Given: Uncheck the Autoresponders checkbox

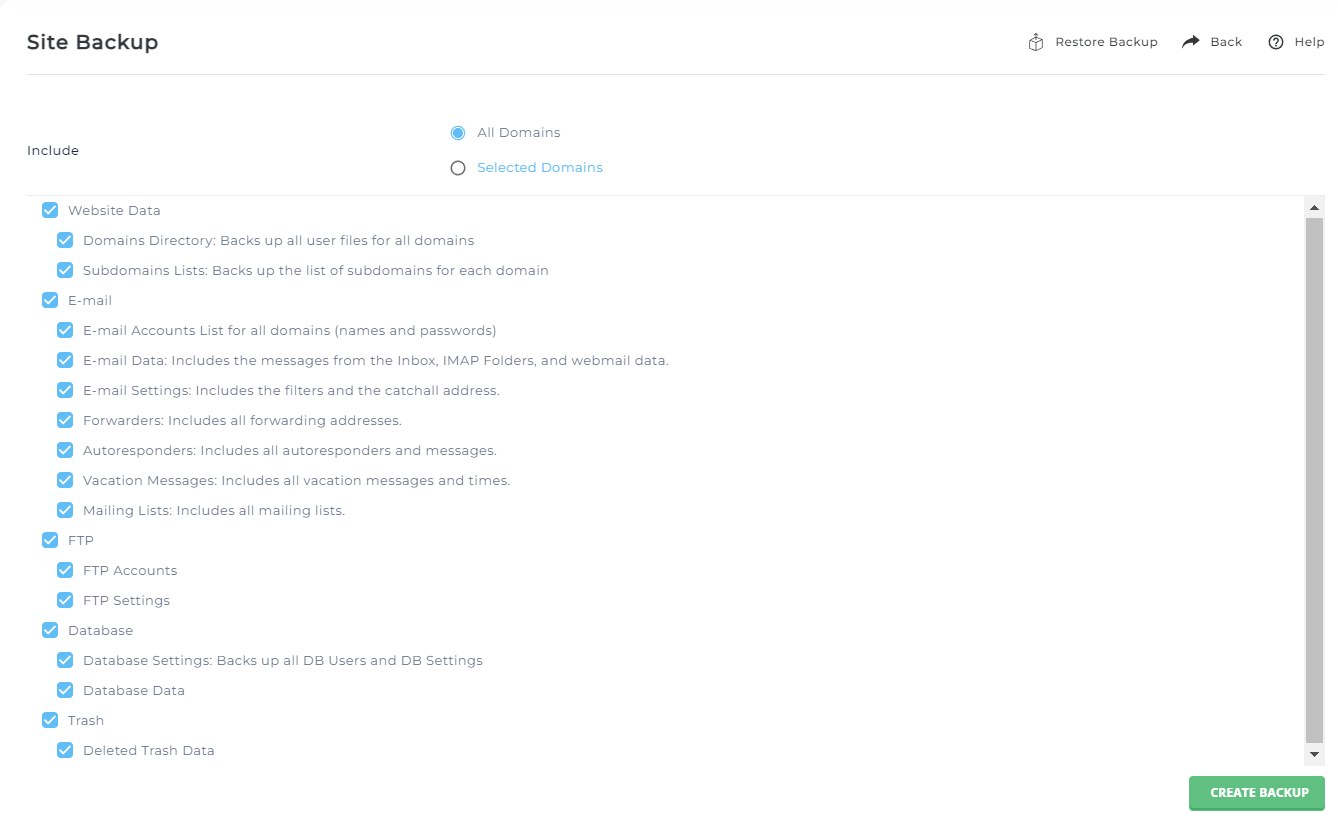Looking at the screenshot, I should [65, 450].
